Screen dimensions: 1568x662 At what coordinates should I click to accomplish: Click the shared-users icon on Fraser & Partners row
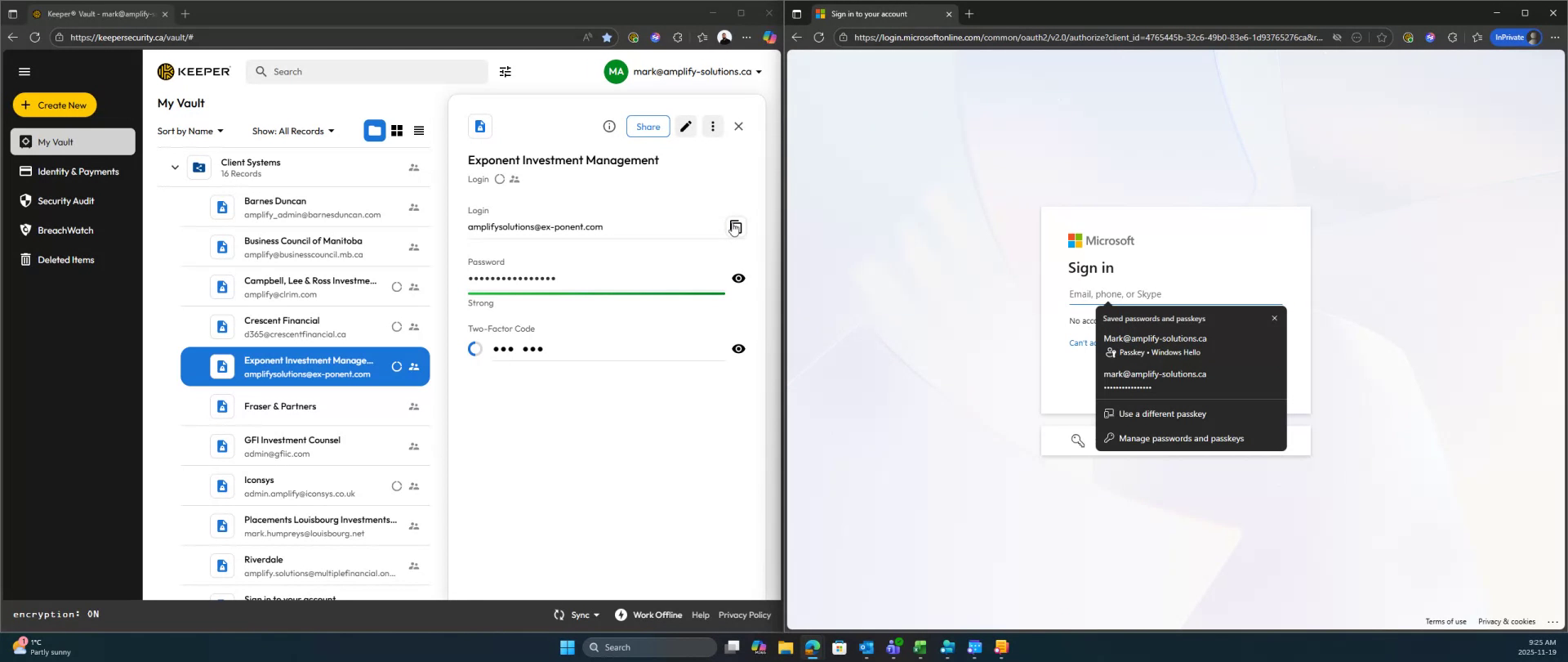pyautogui.click(x=414, y=406)
